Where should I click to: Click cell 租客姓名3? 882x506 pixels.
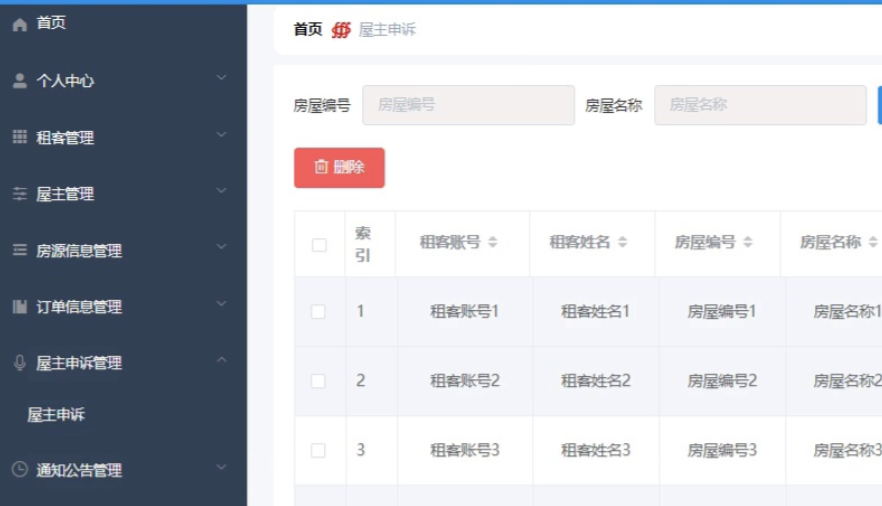(x=596, y=450)
